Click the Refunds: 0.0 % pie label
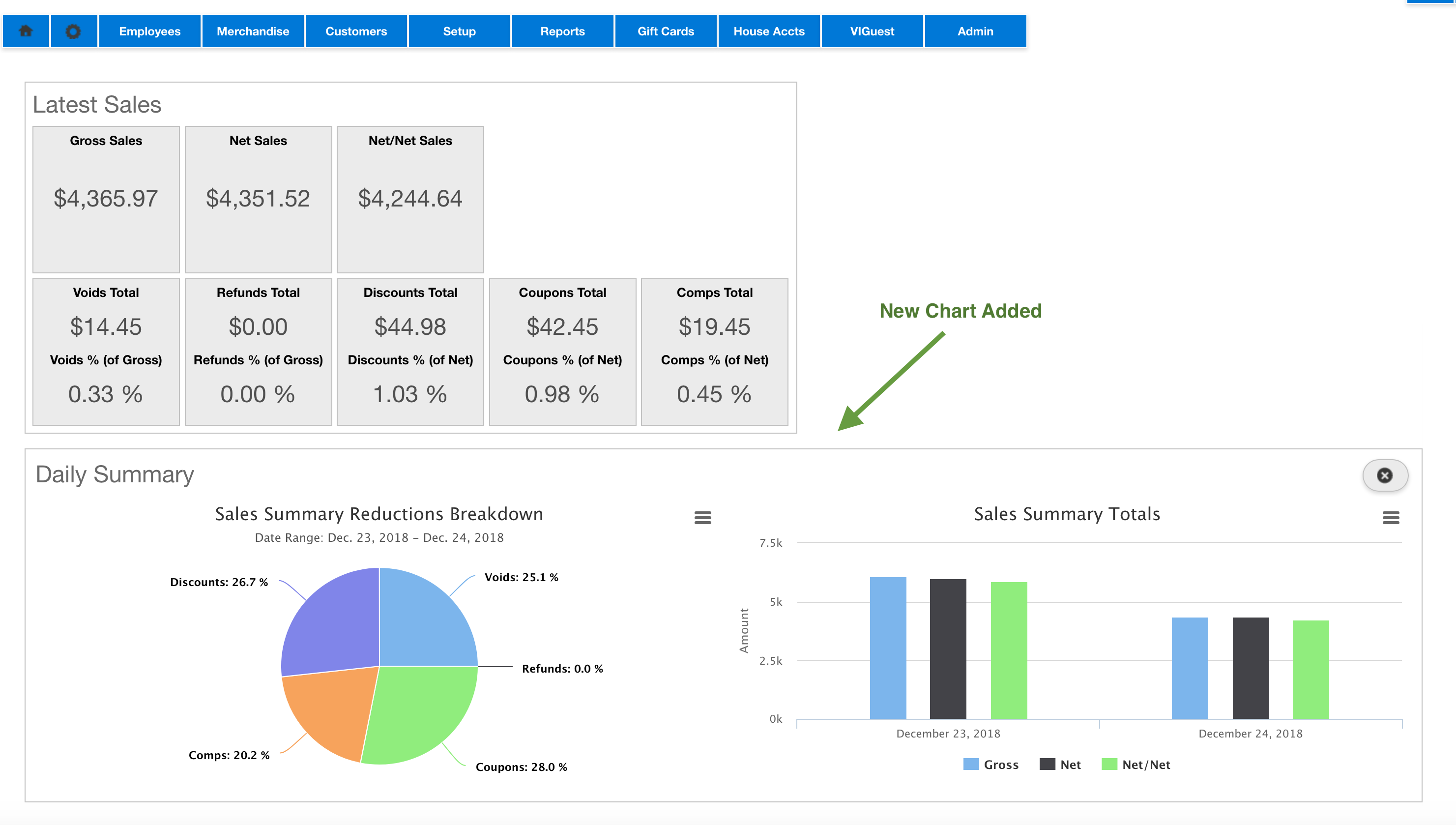Screen dimensions: 1456x825 tap(562, 669)
